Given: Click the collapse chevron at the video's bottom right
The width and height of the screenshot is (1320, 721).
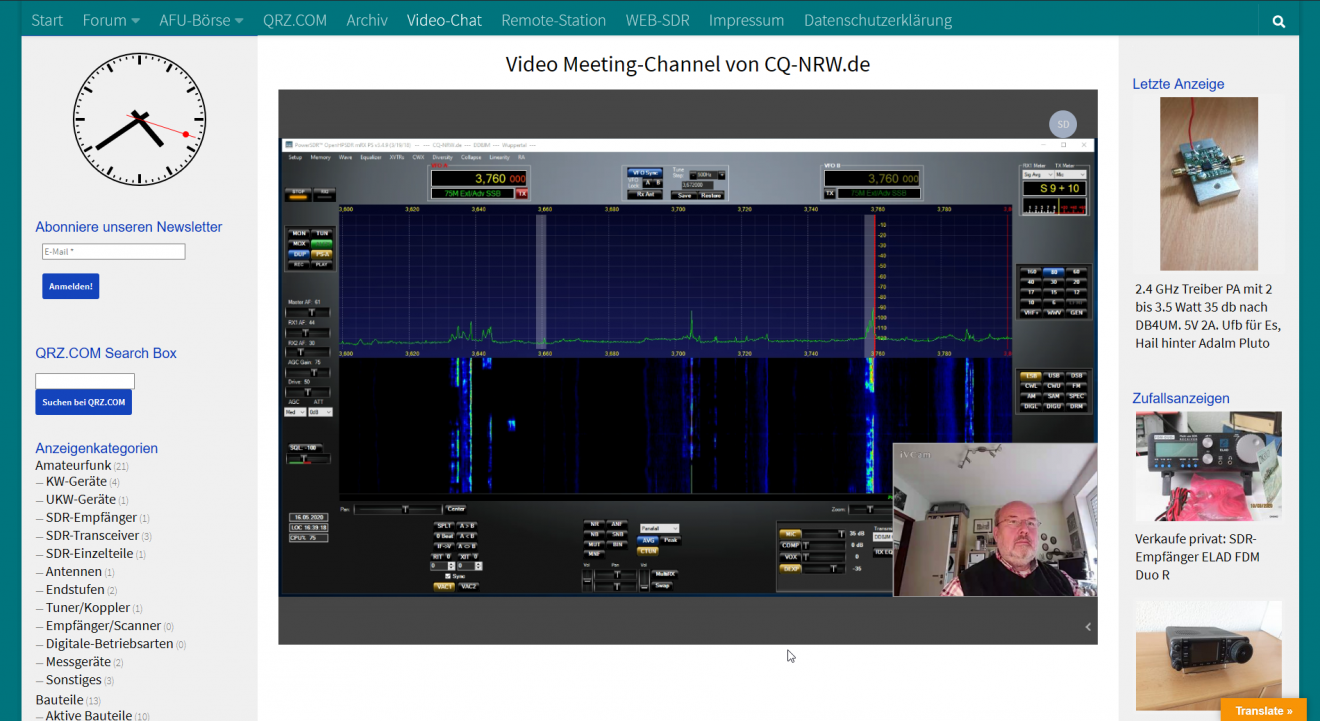Looking at the screenshot, I should point(1088,627).
